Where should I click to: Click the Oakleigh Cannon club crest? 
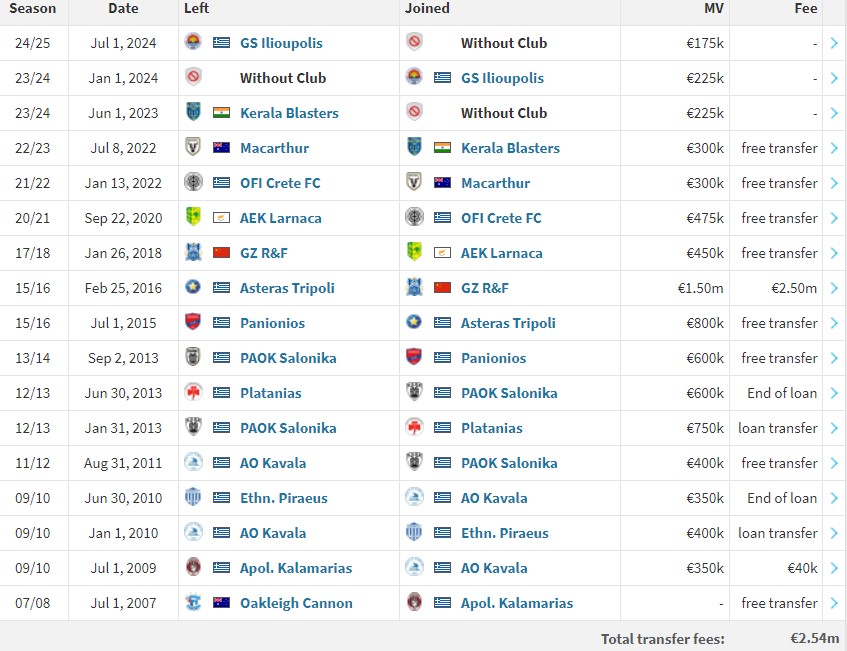[193, 602]
